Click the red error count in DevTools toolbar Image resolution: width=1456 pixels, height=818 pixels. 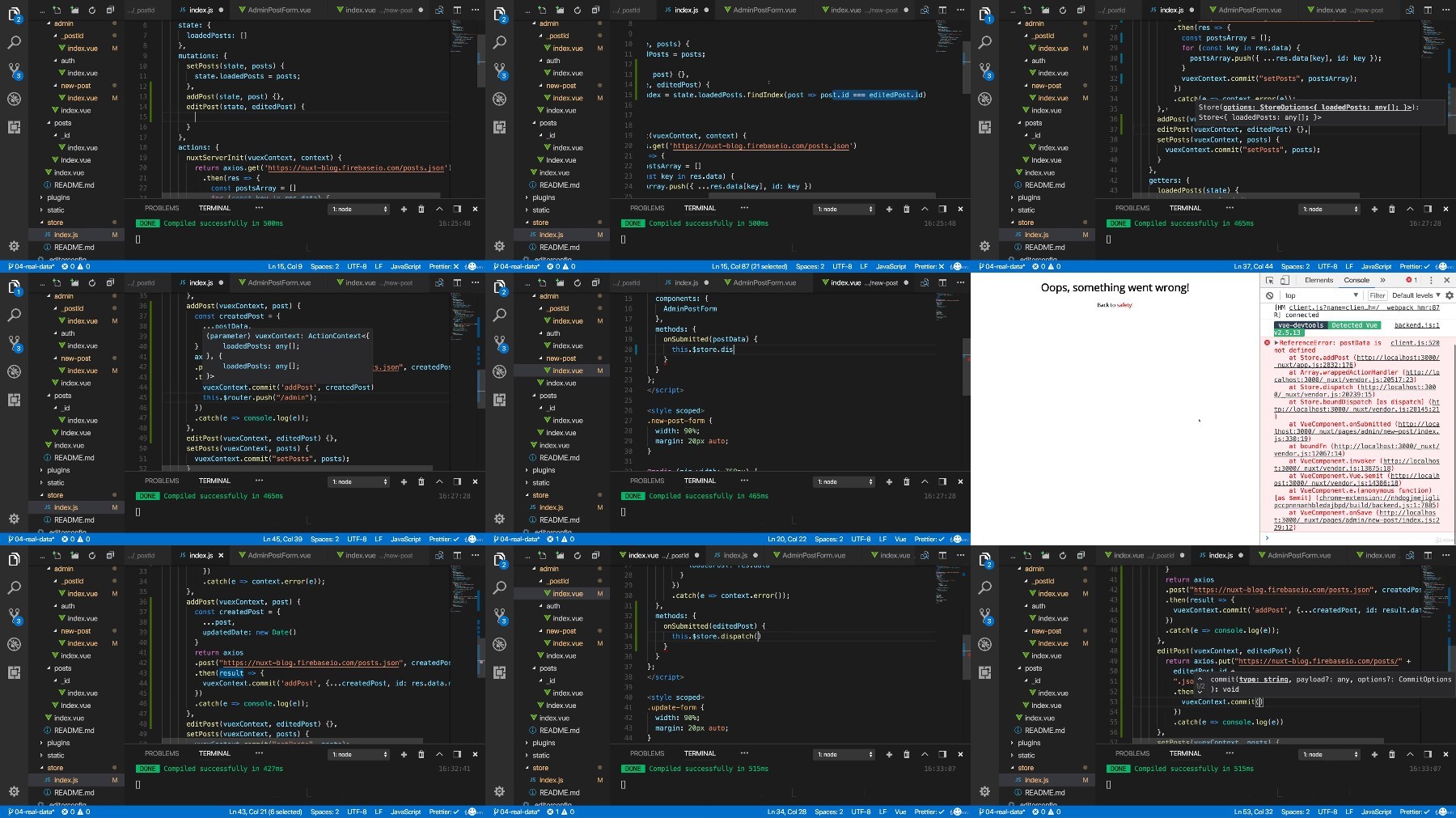tap(1412, 280)
